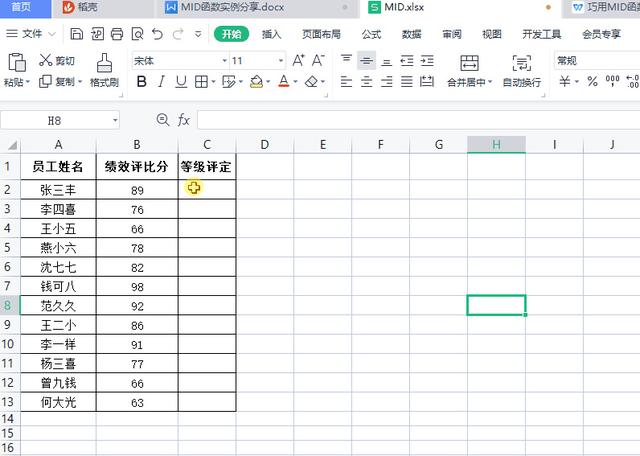Open the 开发工具 Developer tab
Image resolution: width=640 pixels, height=456 pixels.
[542, 34]
